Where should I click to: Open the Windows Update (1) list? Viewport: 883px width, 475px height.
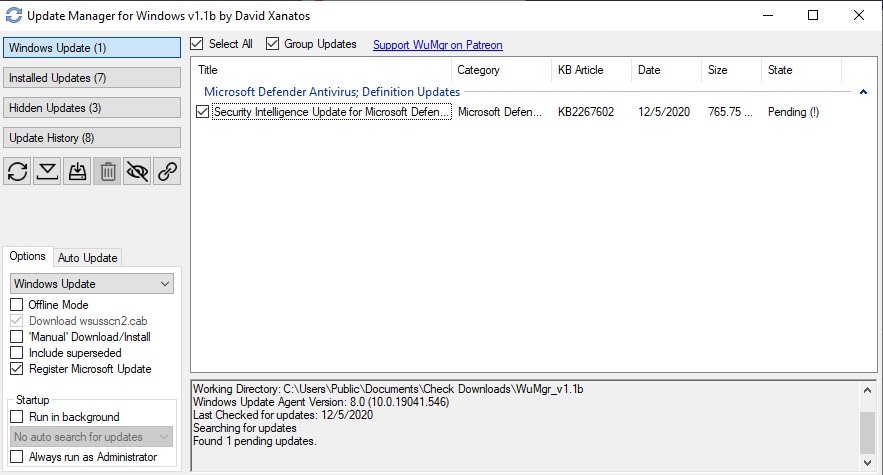point(92,48)
